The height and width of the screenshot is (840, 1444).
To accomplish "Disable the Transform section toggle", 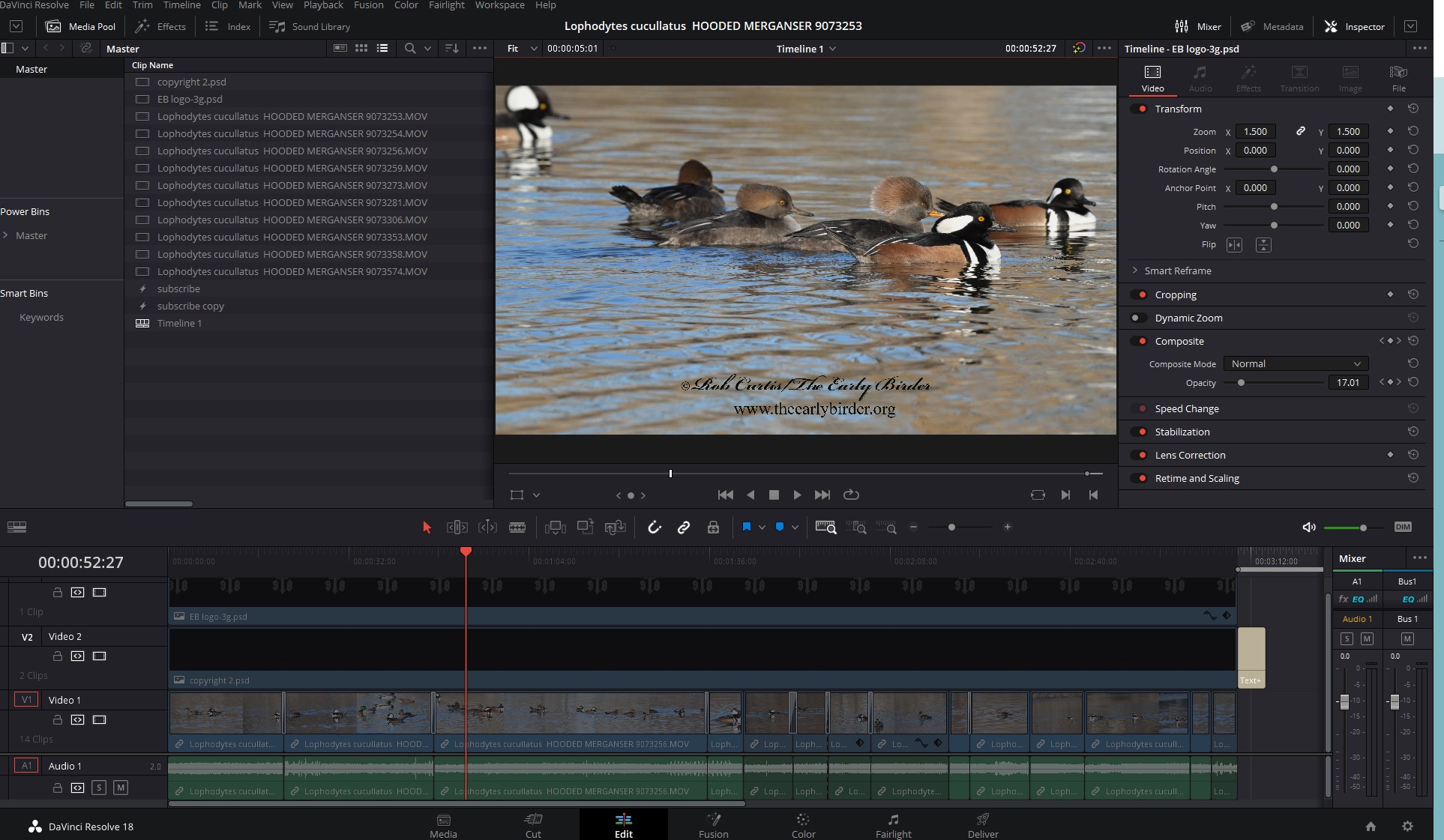I will pos(1140,109).
